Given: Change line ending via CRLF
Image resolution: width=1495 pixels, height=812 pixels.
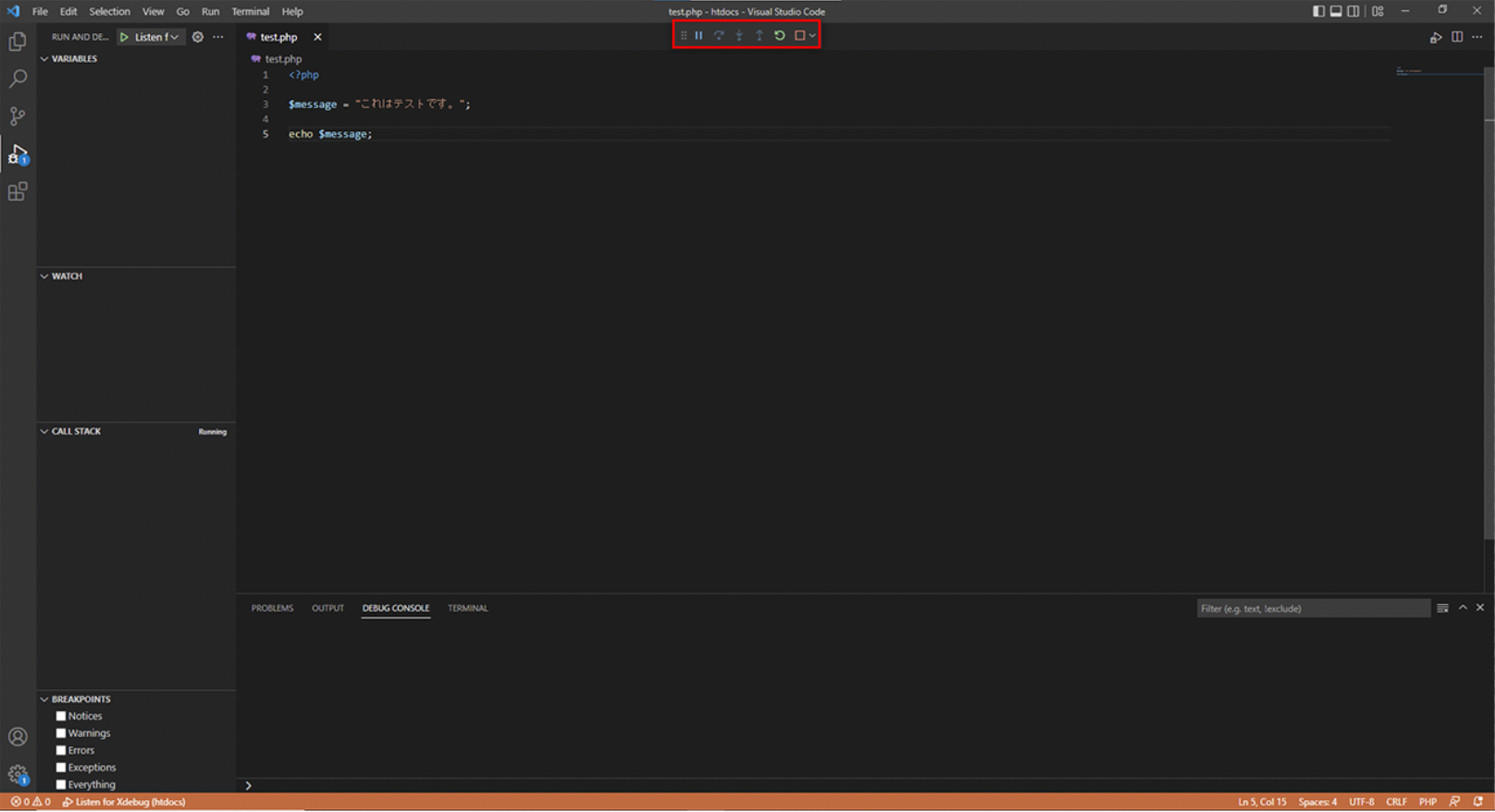Looking at the screenshot, I should [x=1396, y=802].
